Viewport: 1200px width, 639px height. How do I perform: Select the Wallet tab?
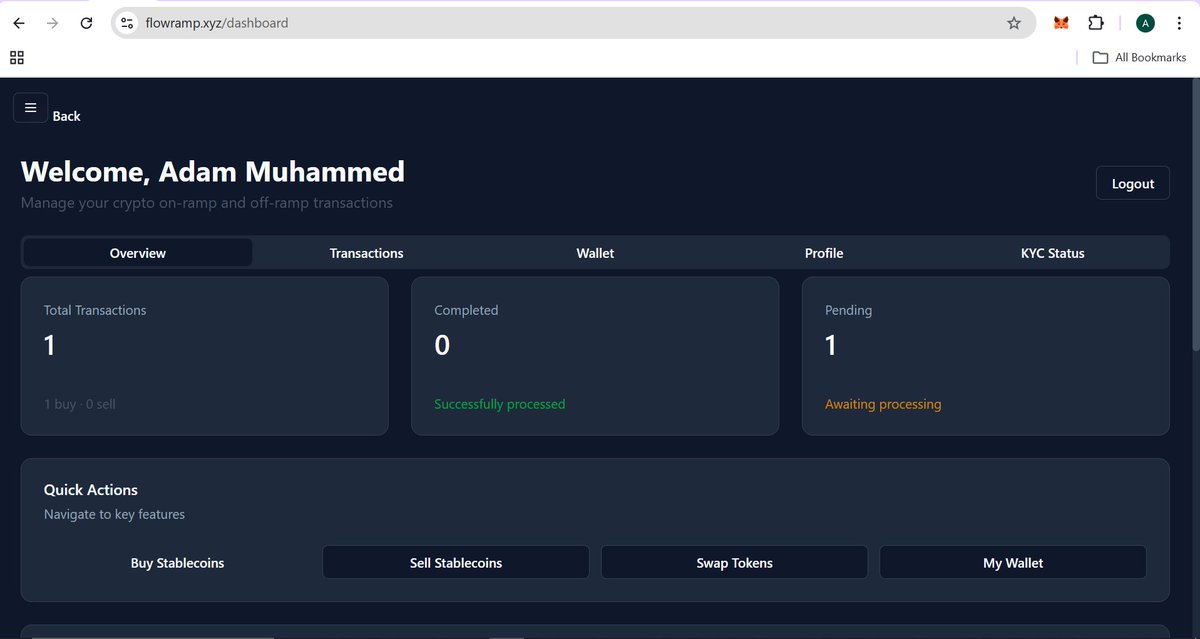[595, 253]
